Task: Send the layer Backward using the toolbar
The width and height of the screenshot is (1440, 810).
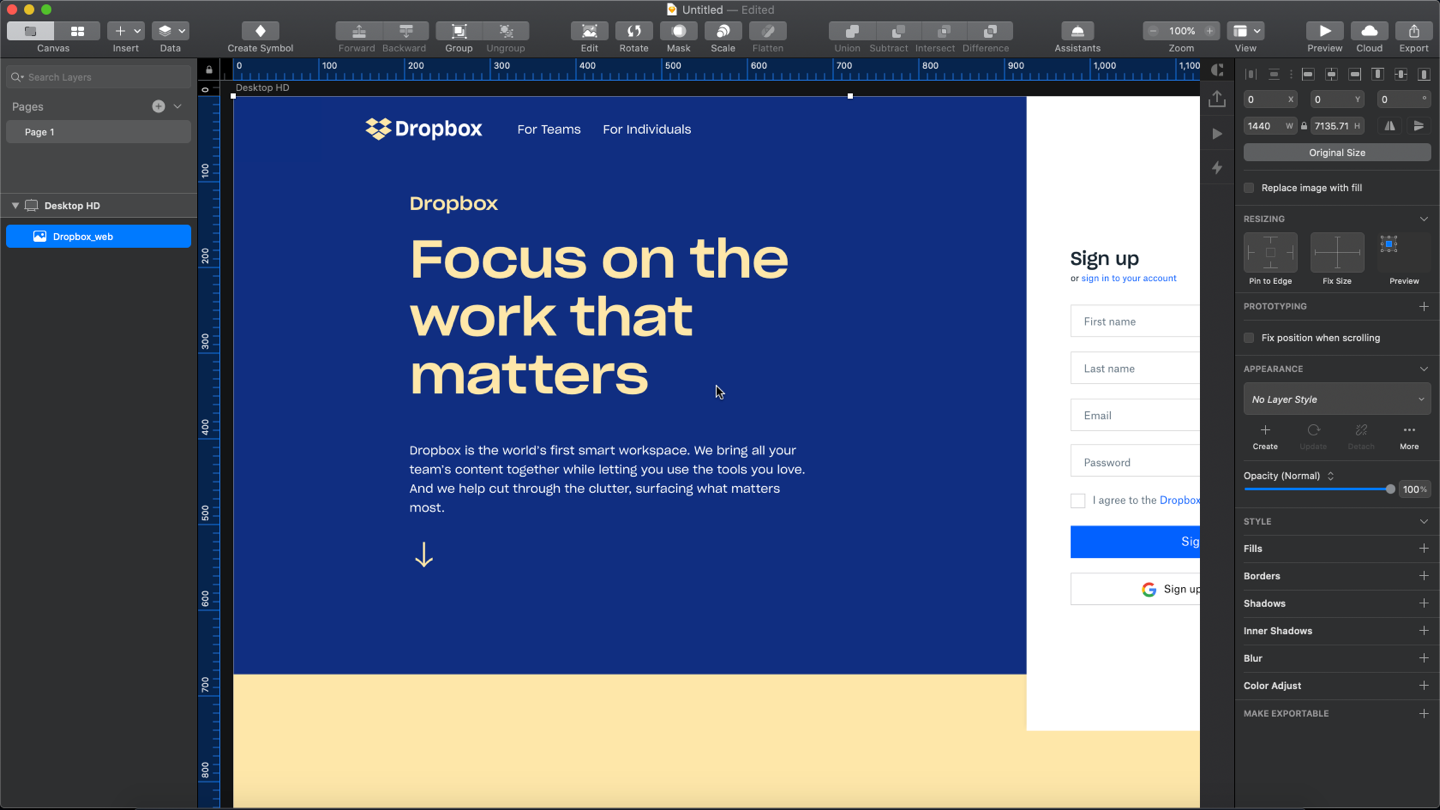Action: coord(405,31)
